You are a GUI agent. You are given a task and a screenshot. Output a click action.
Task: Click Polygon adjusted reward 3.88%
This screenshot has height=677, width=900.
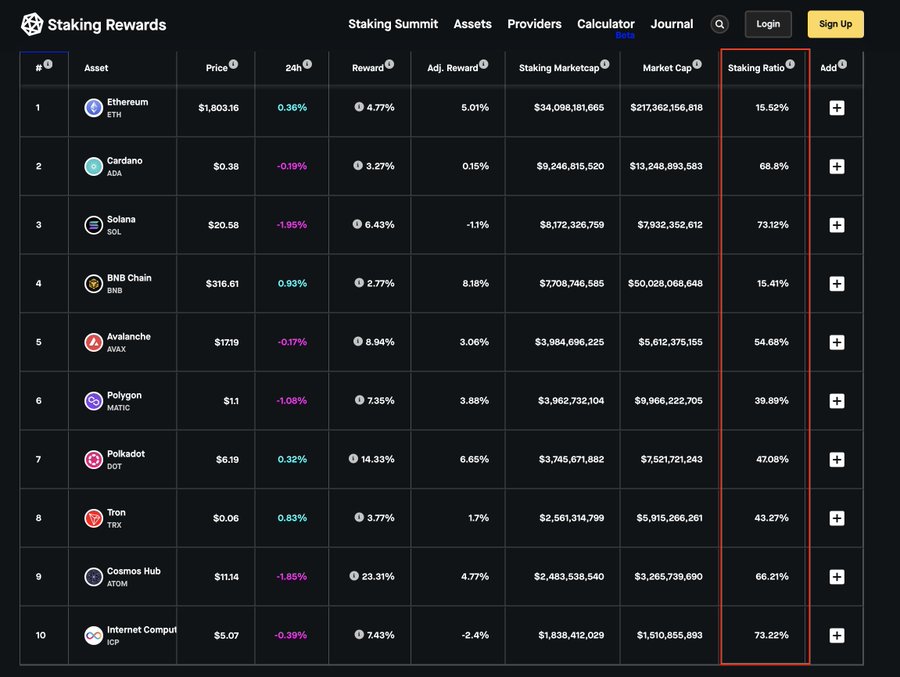(x=474, y=401)
